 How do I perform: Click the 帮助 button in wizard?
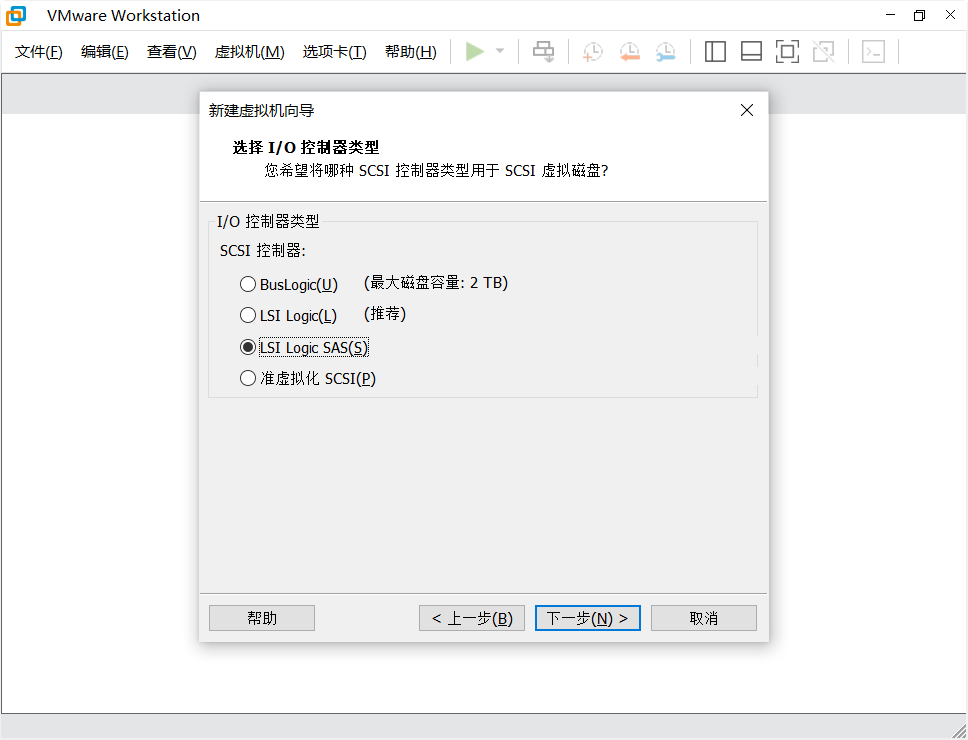(262, 618)
